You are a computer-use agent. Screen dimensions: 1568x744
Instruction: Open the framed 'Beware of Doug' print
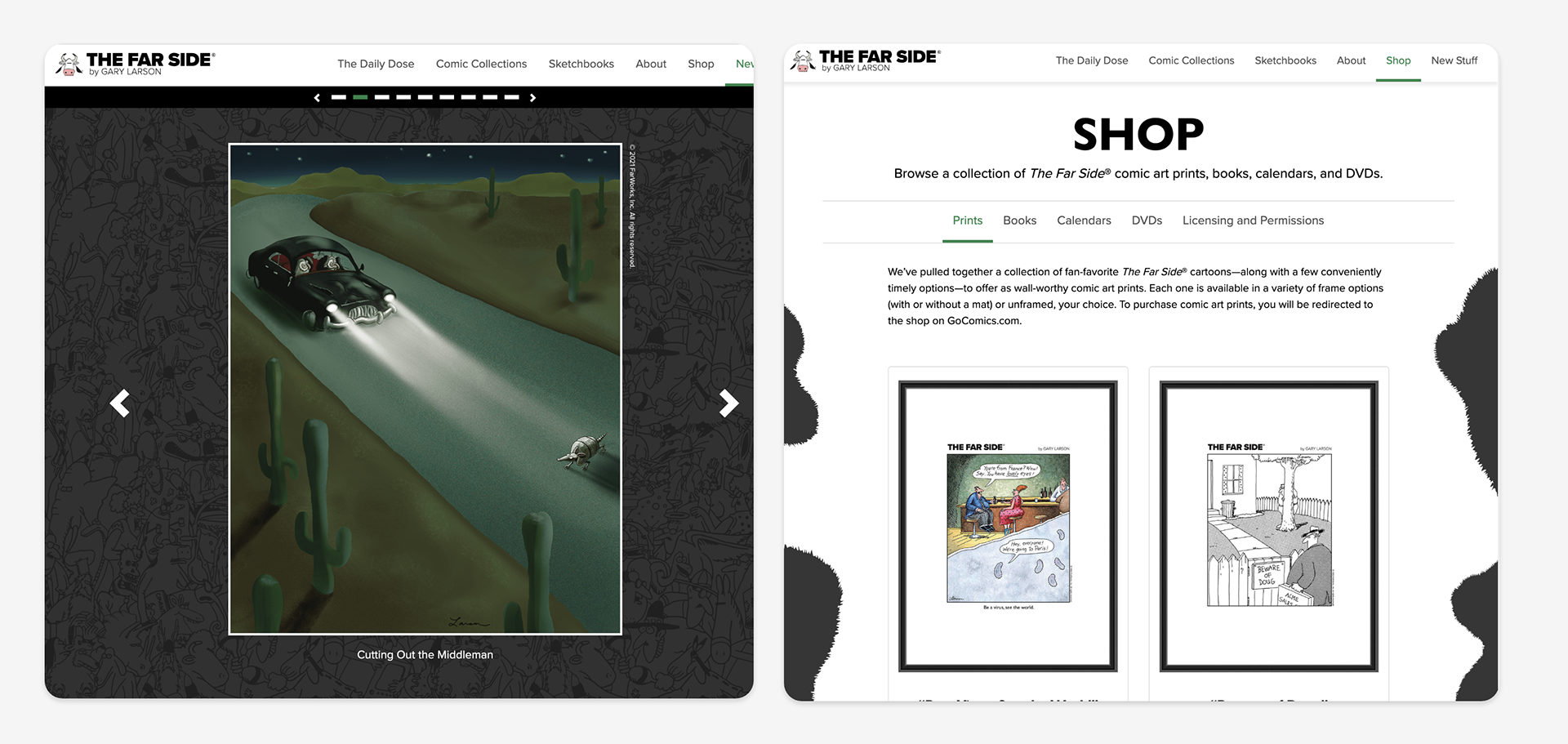[x=1269, y=526]
